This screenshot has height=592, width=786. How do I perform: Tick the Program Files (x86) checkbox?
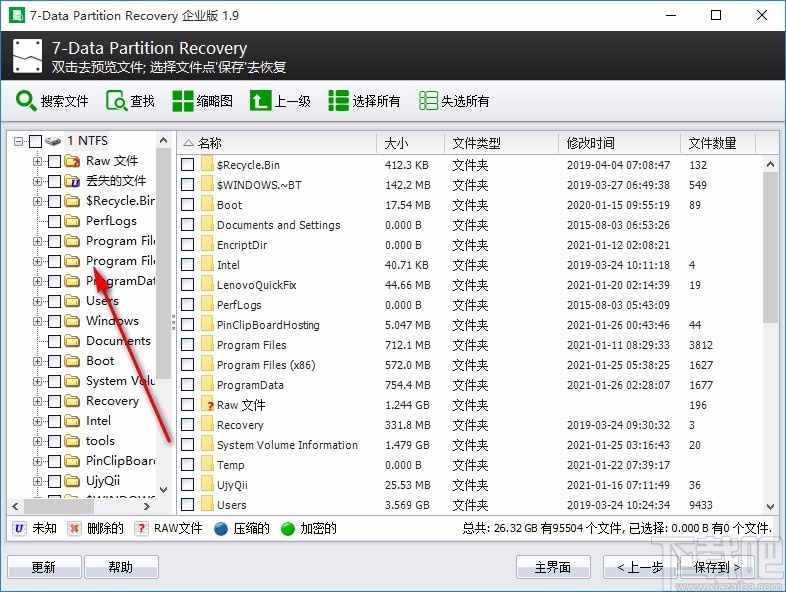pos(187,364)
